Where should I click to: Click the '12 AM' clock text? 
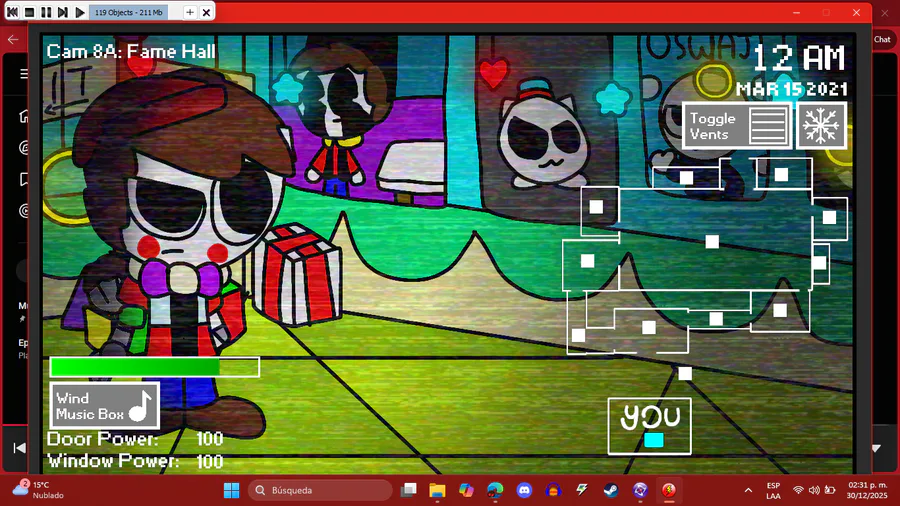(x=798, y=58)
